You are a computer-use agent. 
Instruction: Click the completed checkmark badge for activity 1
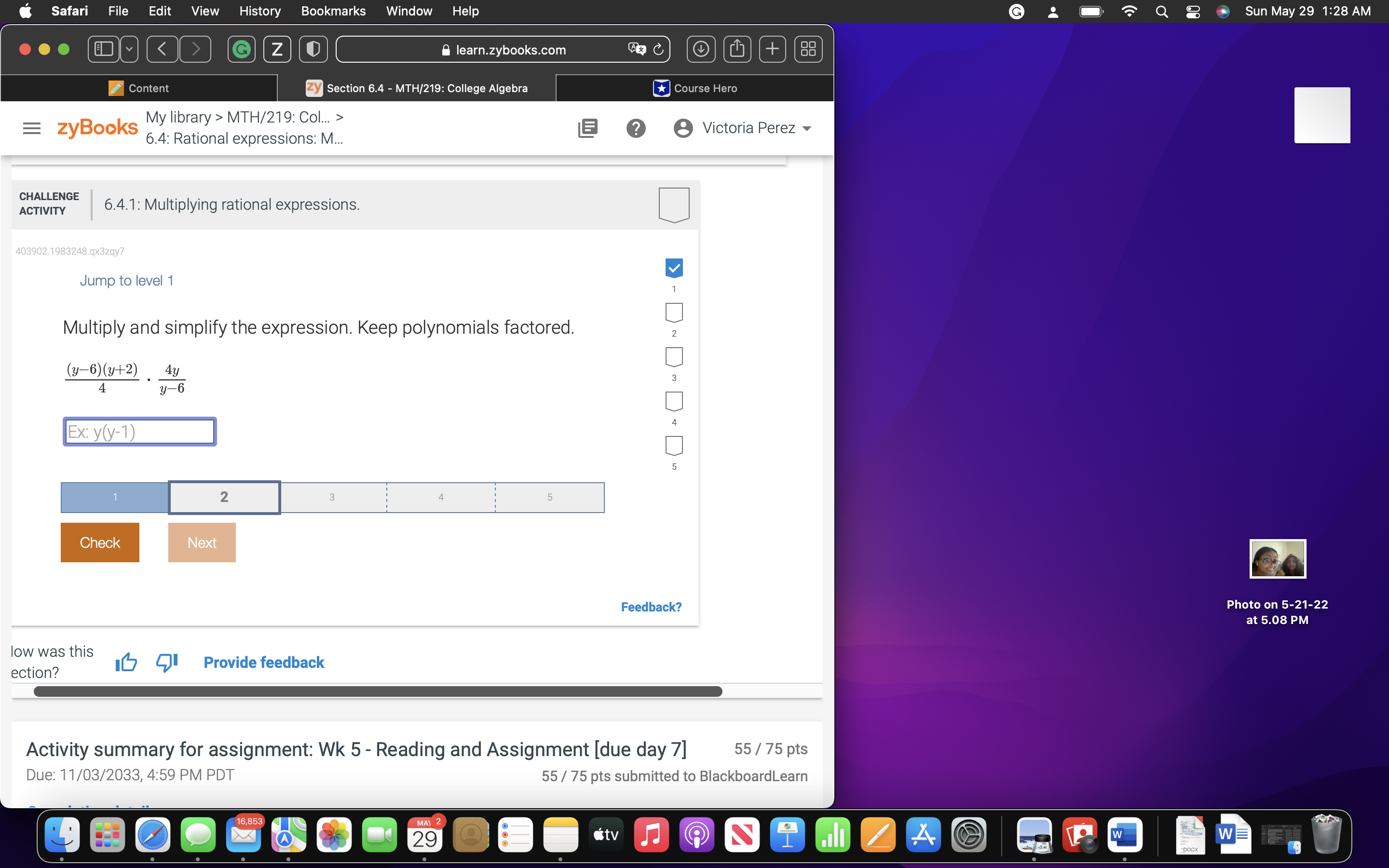673,268
